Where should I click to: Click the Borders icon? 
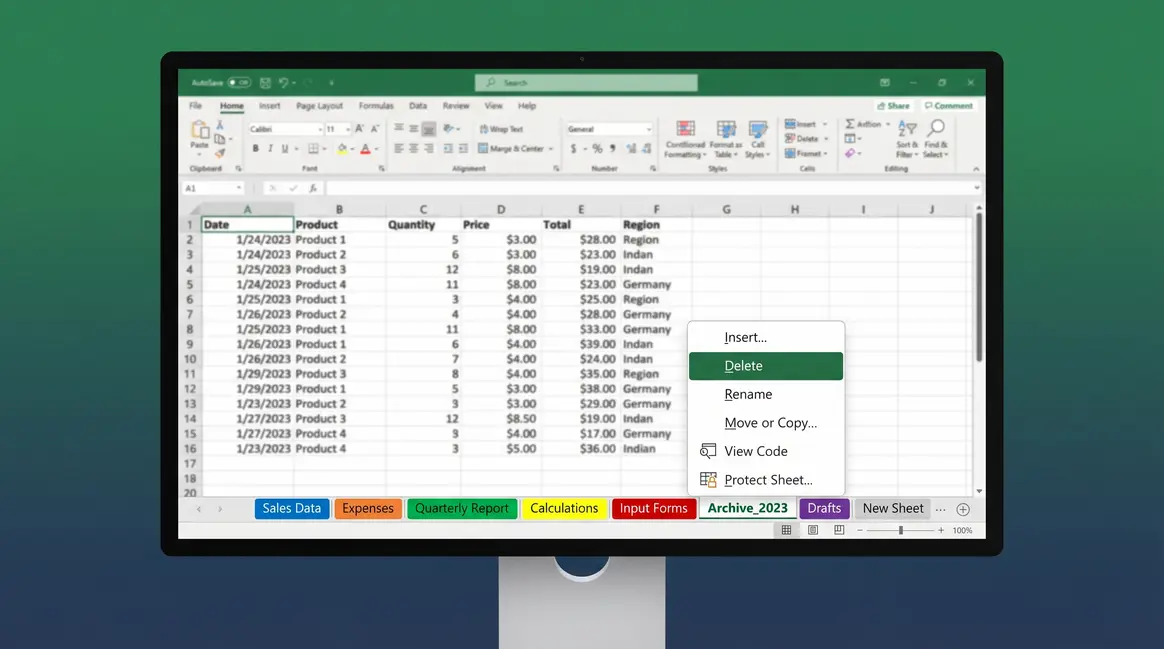click(x=313, y=149)
